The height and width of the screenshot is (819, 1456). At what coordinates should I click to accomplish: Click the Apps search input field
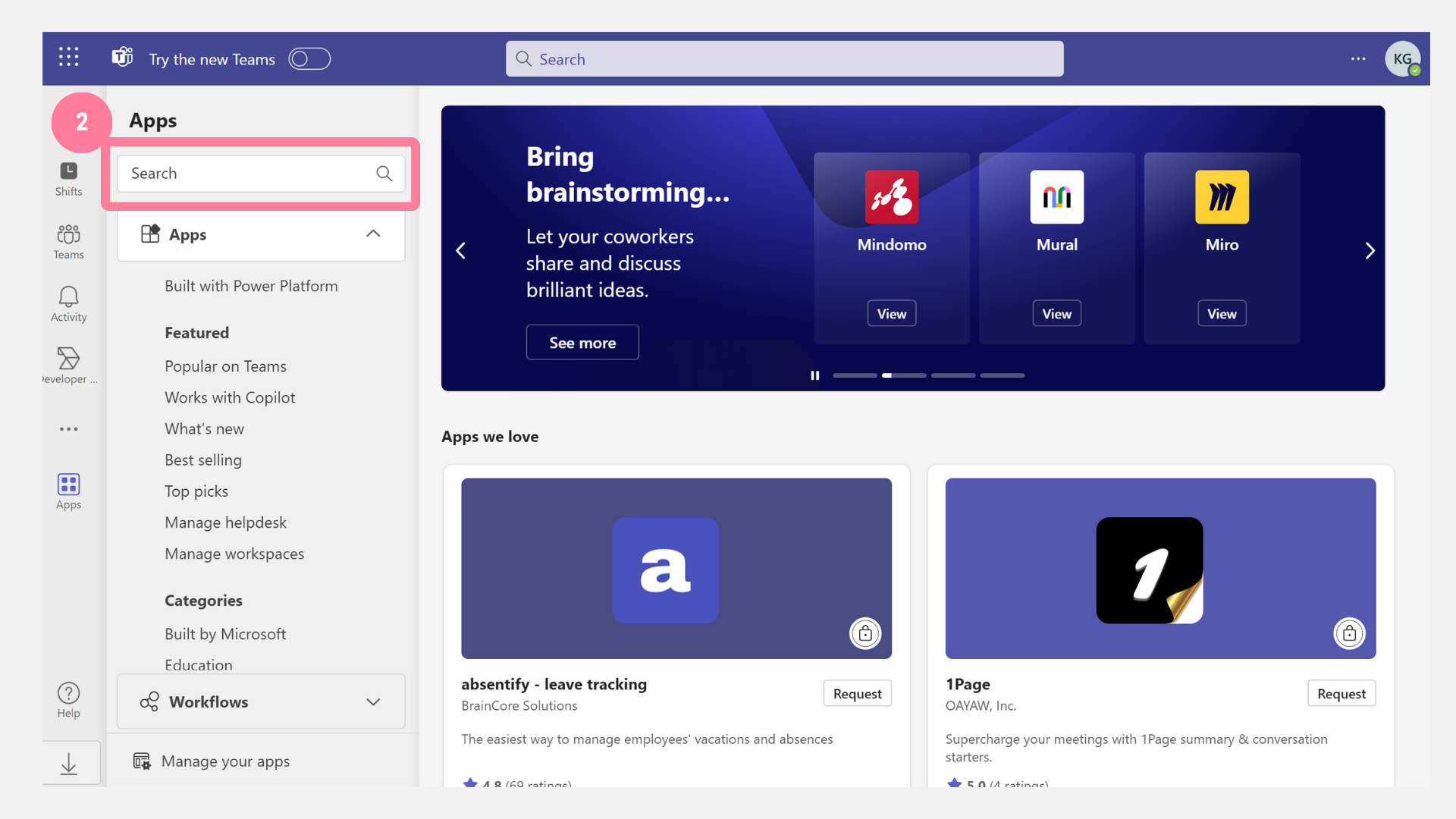click(x=250, y=174)
